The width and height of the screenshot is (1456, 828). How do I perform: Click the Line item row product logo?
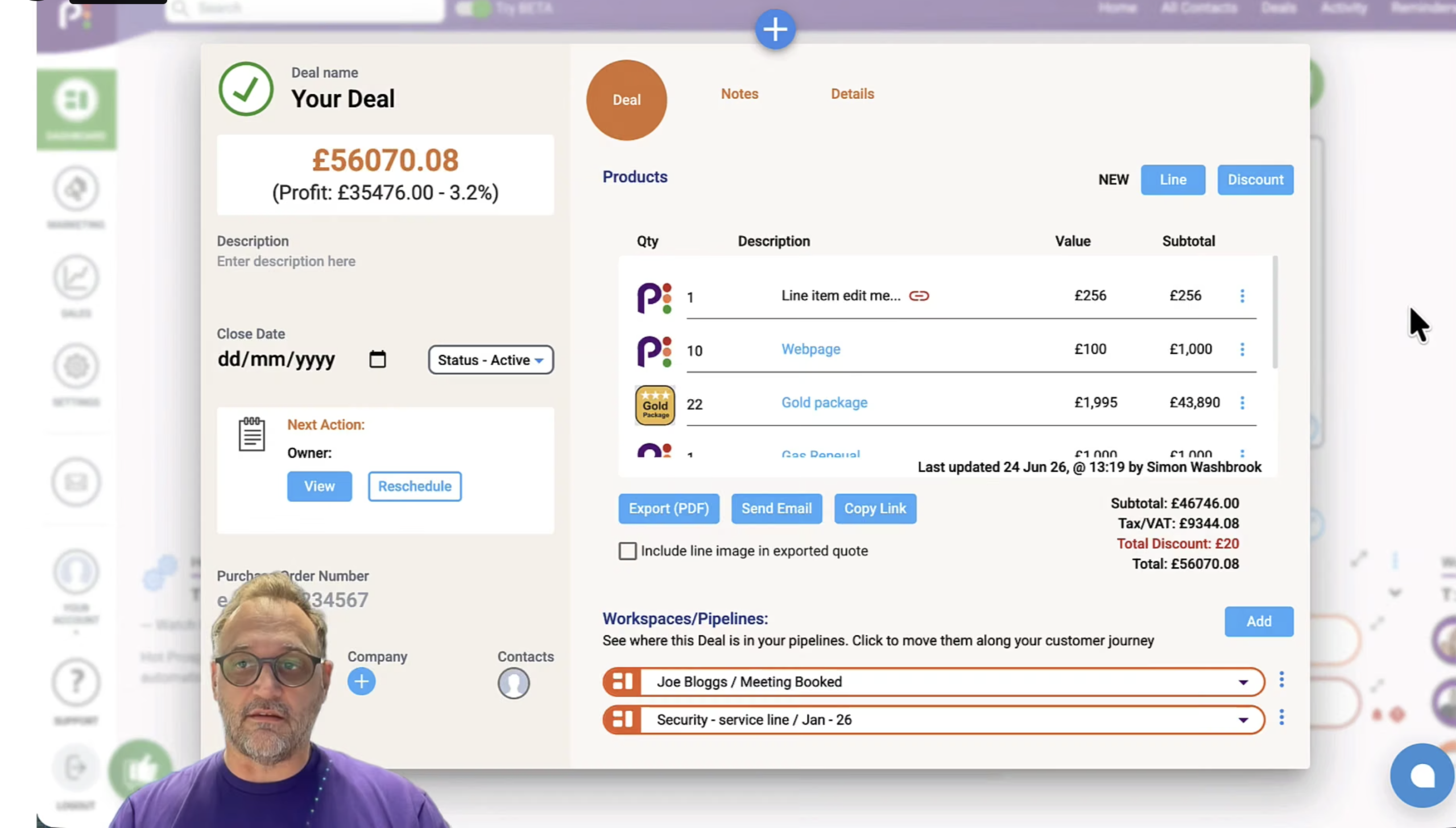[654, 297]
